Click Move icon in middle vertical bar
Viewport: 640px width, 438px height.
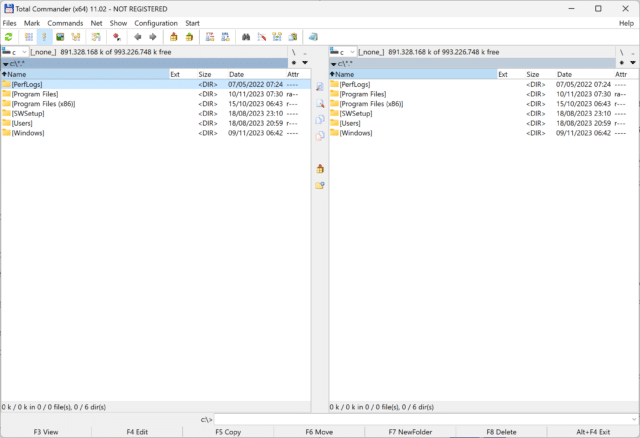(x=320, y=136)
